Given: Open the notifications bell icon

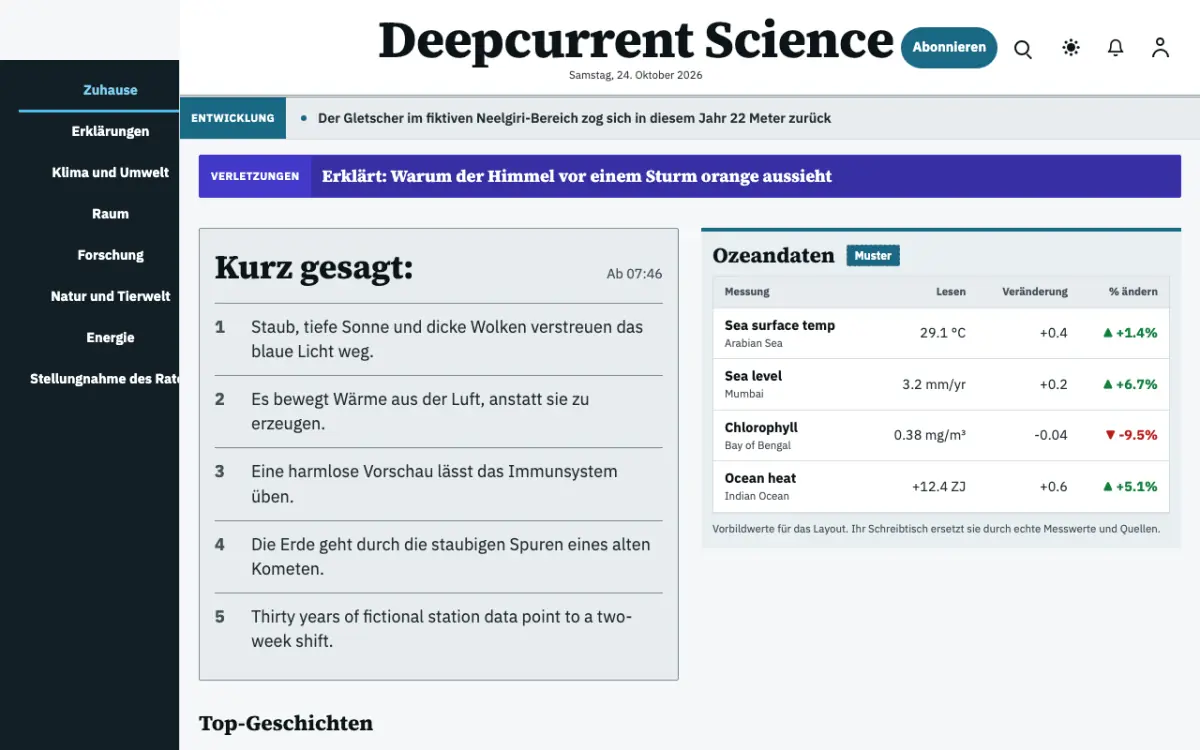Looking at the screenshot, I should [x=1116, y=47].
